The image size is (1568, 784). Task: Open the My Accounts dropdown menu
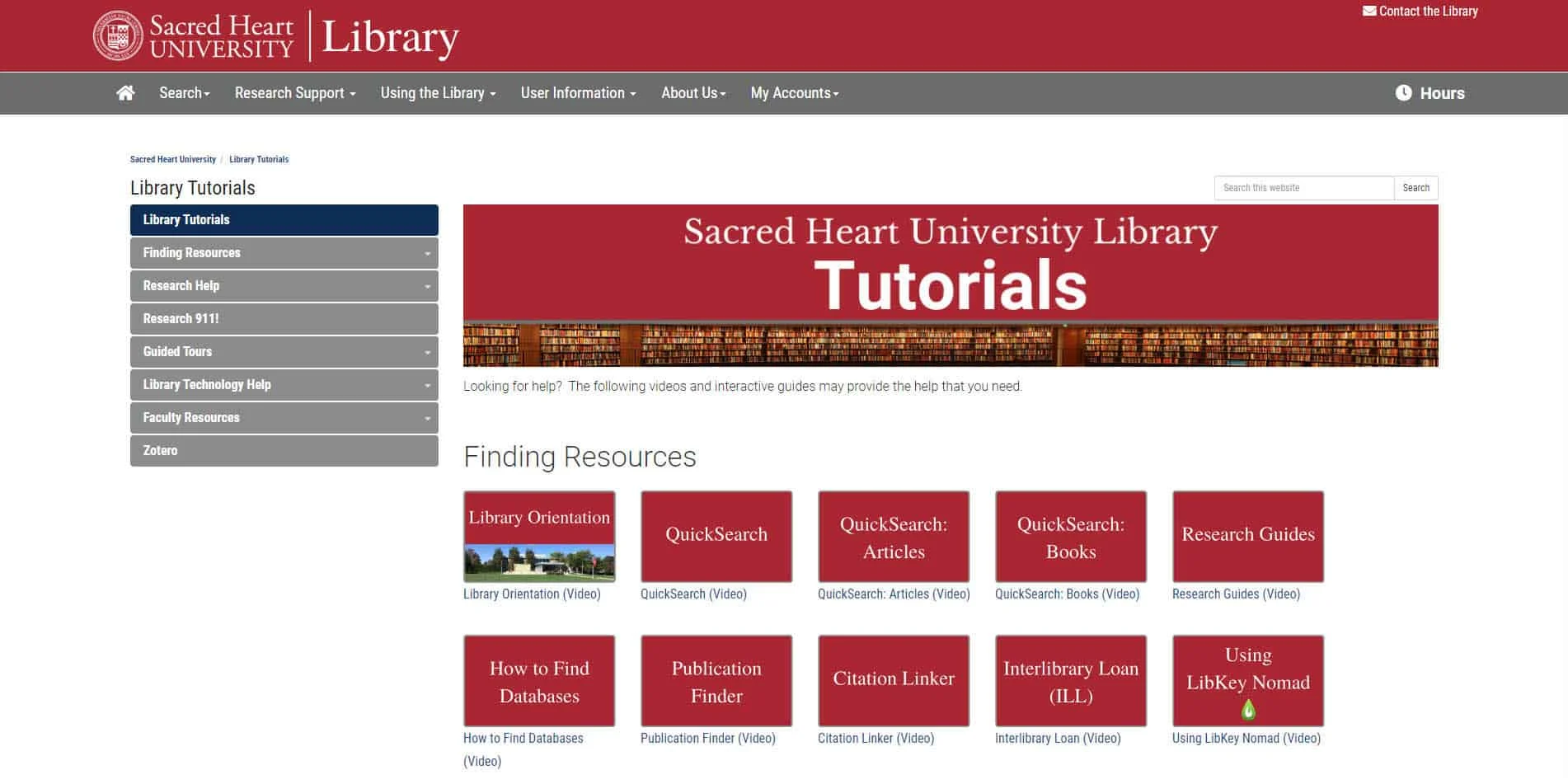pos(793,92)
